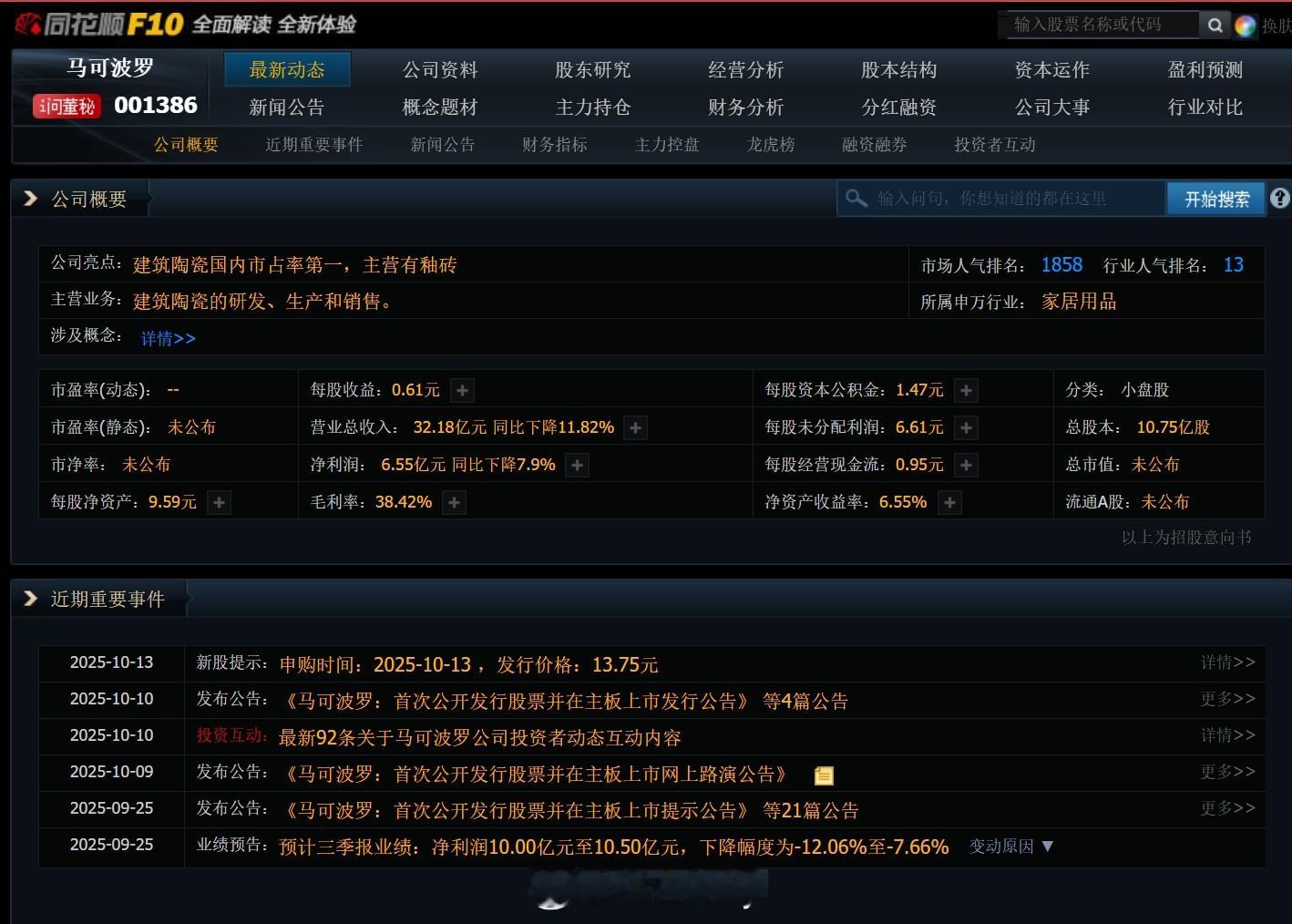Click market popularity rank 1858
The image size is (1292, 924).
tap(1061, 265)
